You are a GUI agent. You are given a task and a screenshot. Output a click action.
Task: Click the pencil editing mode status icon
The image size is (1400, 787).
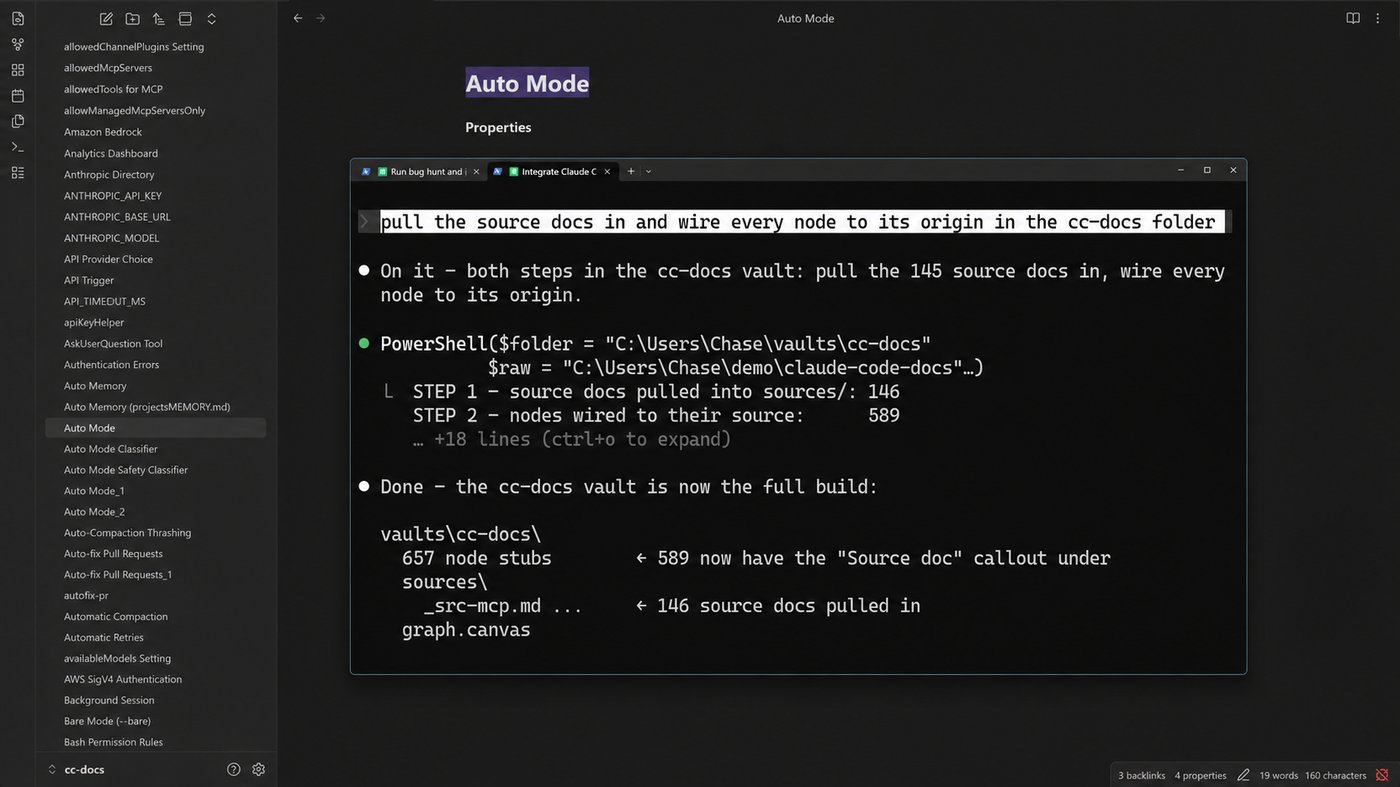[1243, 775]
